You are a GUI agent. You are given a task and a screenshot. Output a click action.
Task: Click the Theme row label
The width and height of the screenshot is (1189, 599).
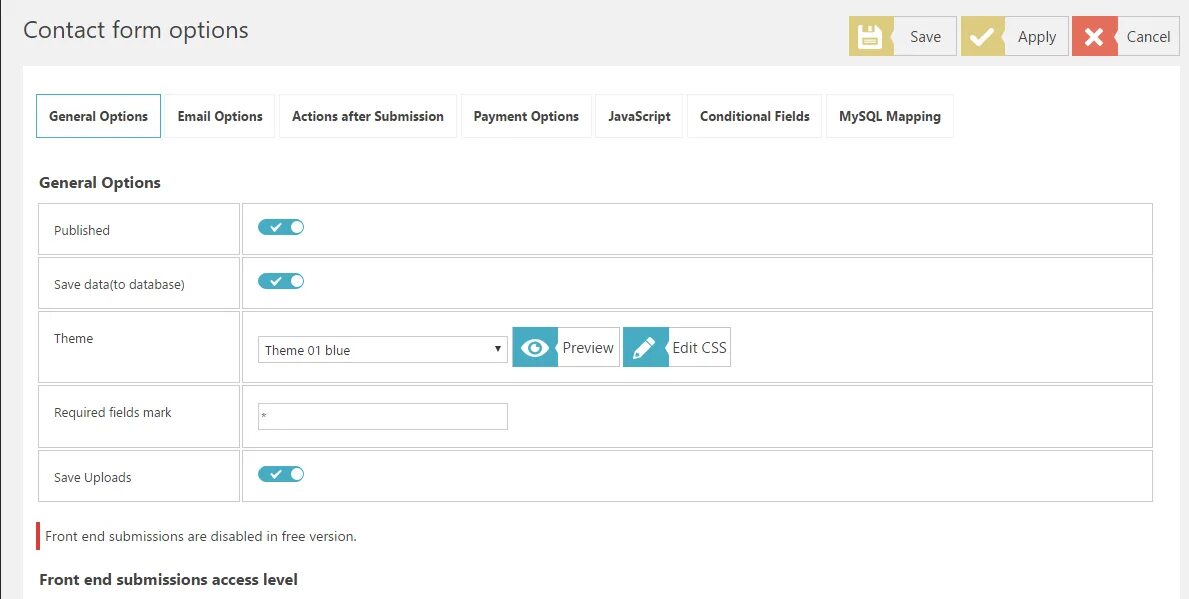pyautogui.click(x=74, y=338)
